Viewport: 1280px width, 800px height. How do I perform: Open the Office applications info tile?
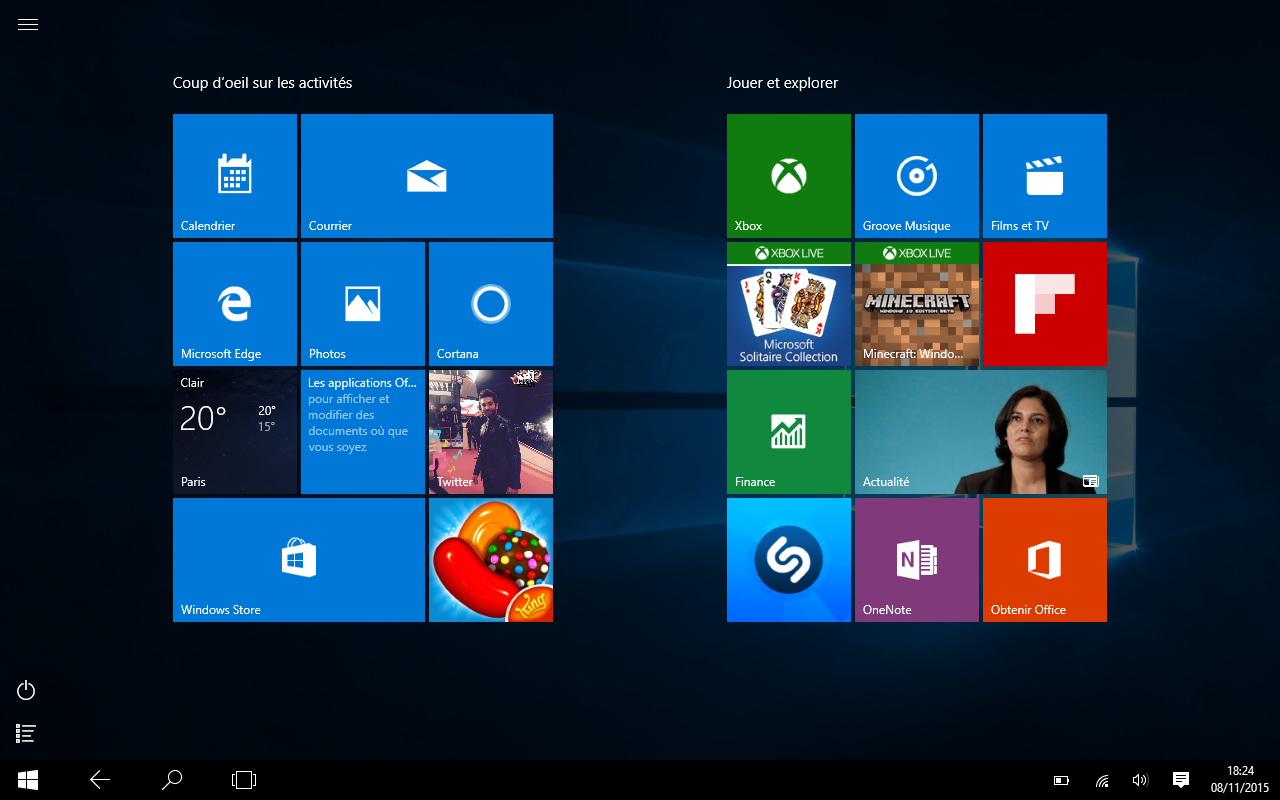[363, 432]
